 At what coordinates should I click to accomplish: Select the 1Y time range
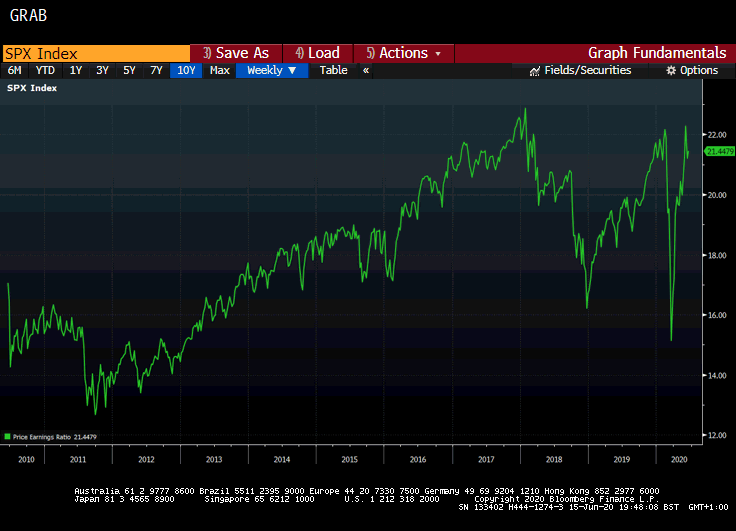76,70
